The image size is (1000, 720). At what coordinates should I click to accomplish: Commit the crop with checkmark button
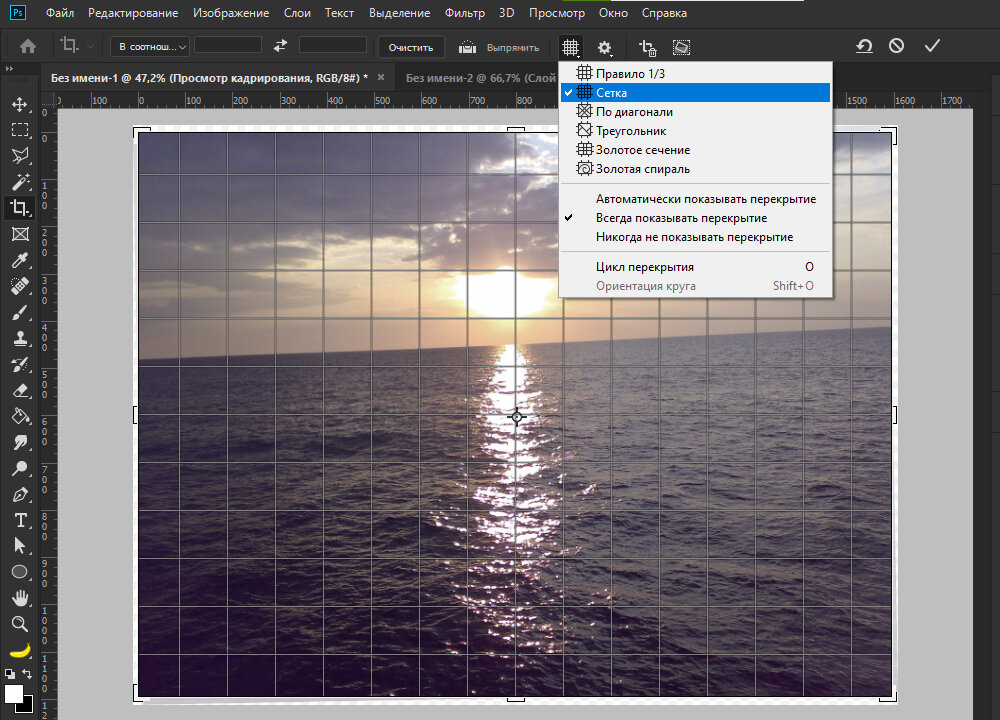[x=932, y=46]
